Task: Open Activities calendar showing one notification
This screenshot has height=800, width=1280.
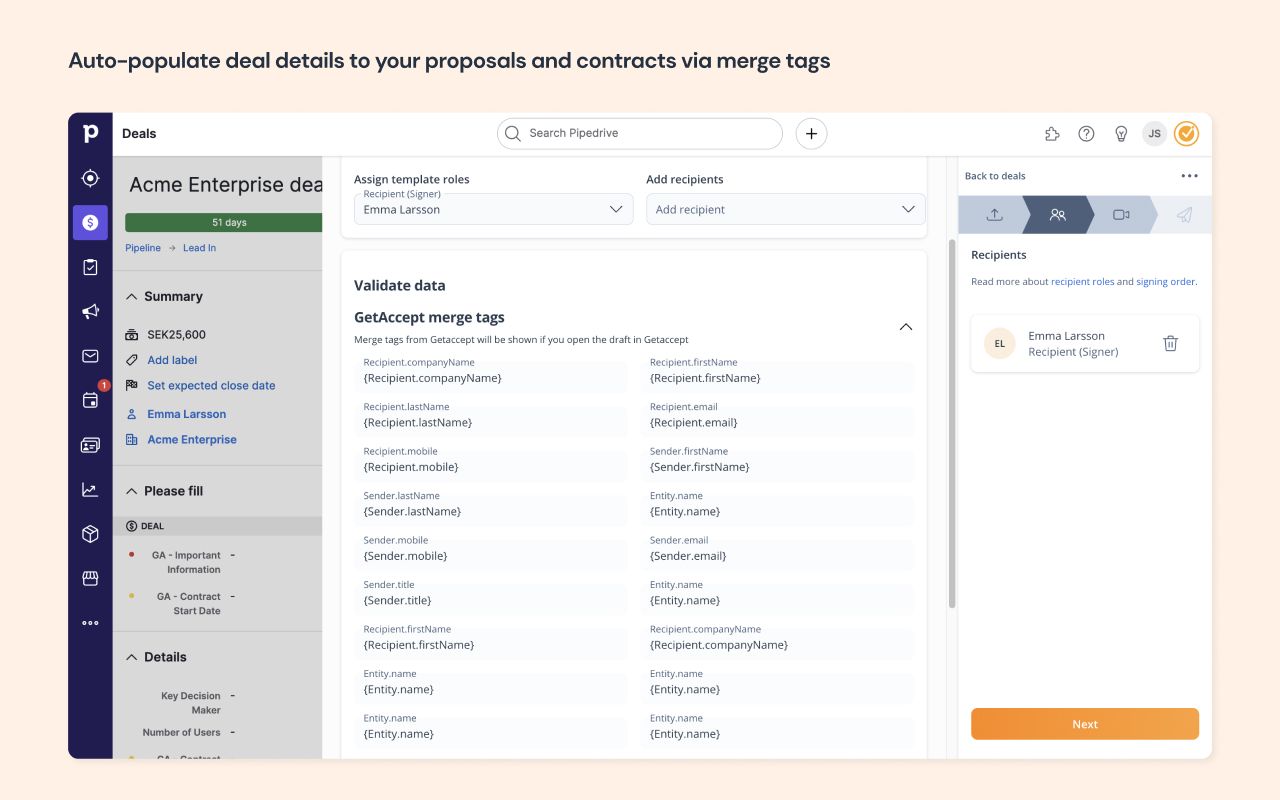Action: click(90, 400)
